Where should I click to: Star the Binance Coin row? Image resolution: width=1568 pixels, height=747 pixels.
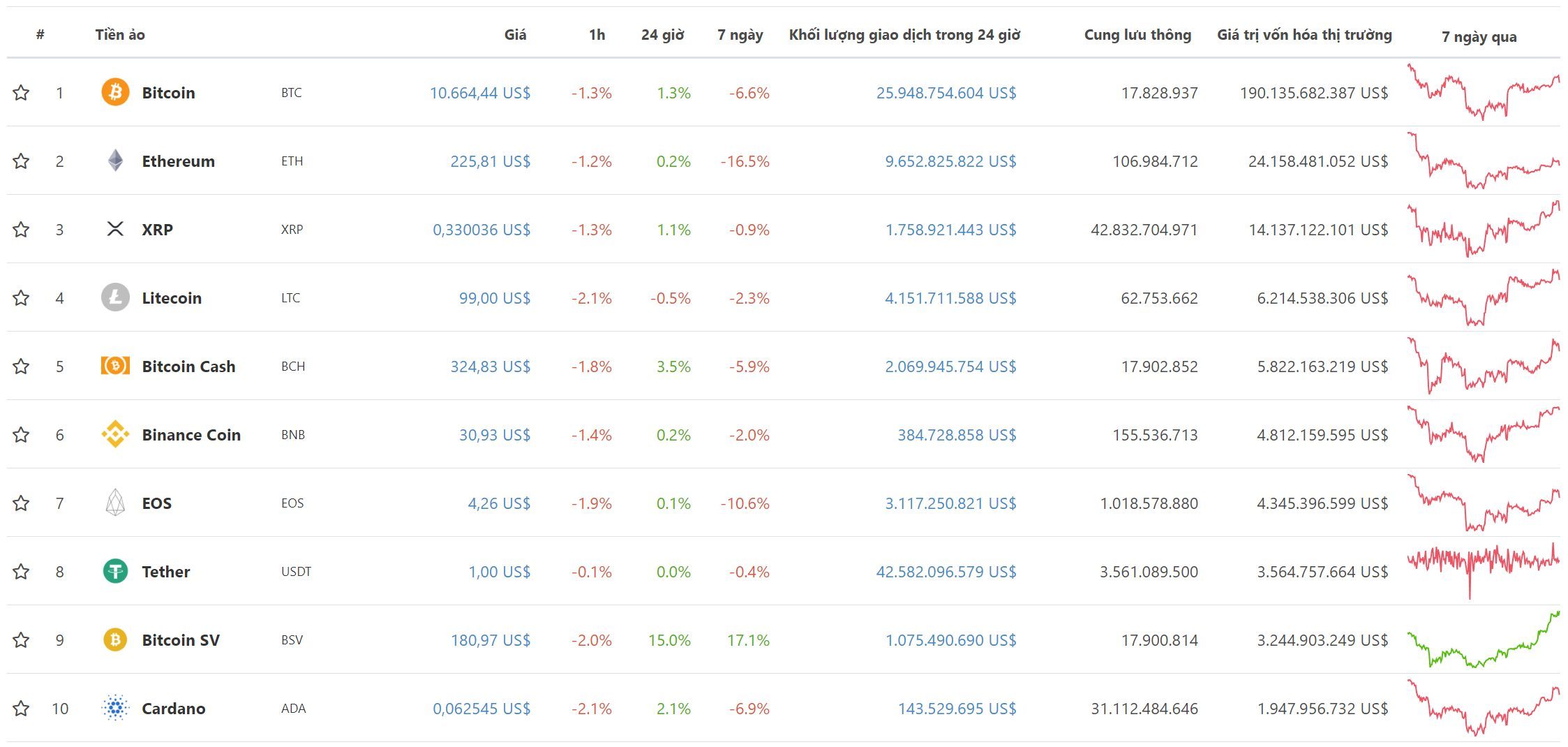[x=21, y=434]
